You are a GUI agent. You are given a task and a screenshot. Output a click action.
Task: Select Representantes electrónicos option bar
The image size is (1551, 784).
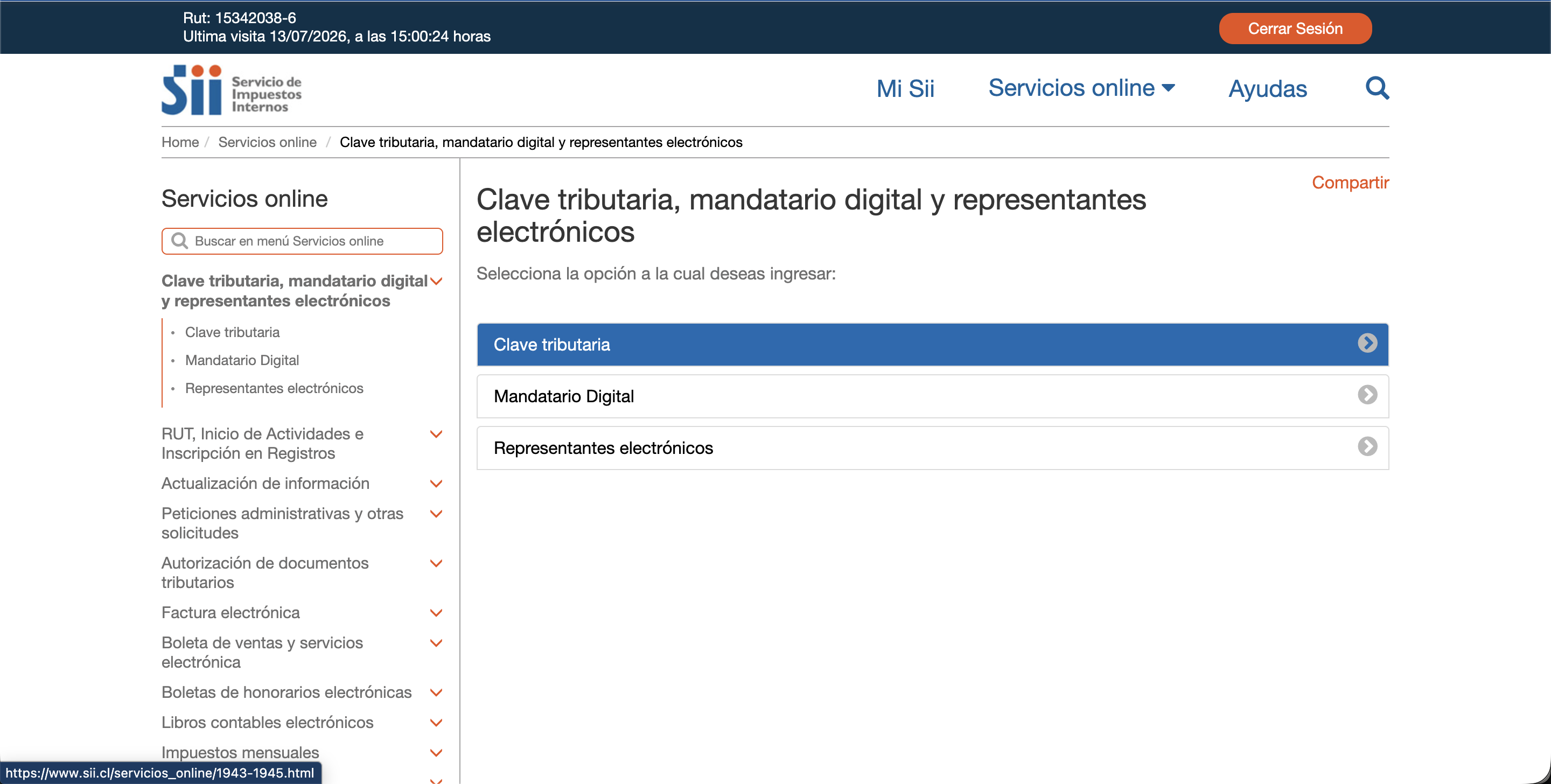933,448
